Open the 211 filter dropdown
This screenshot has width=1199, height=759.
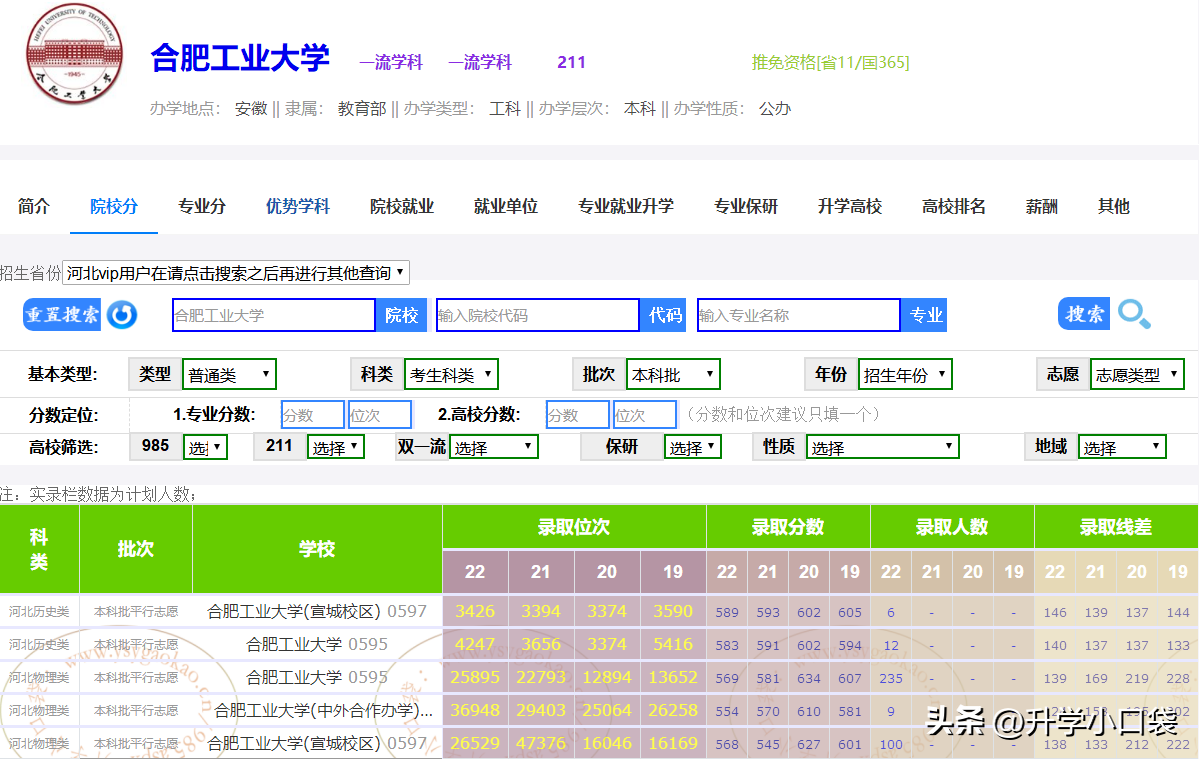(x=336, y=447)
